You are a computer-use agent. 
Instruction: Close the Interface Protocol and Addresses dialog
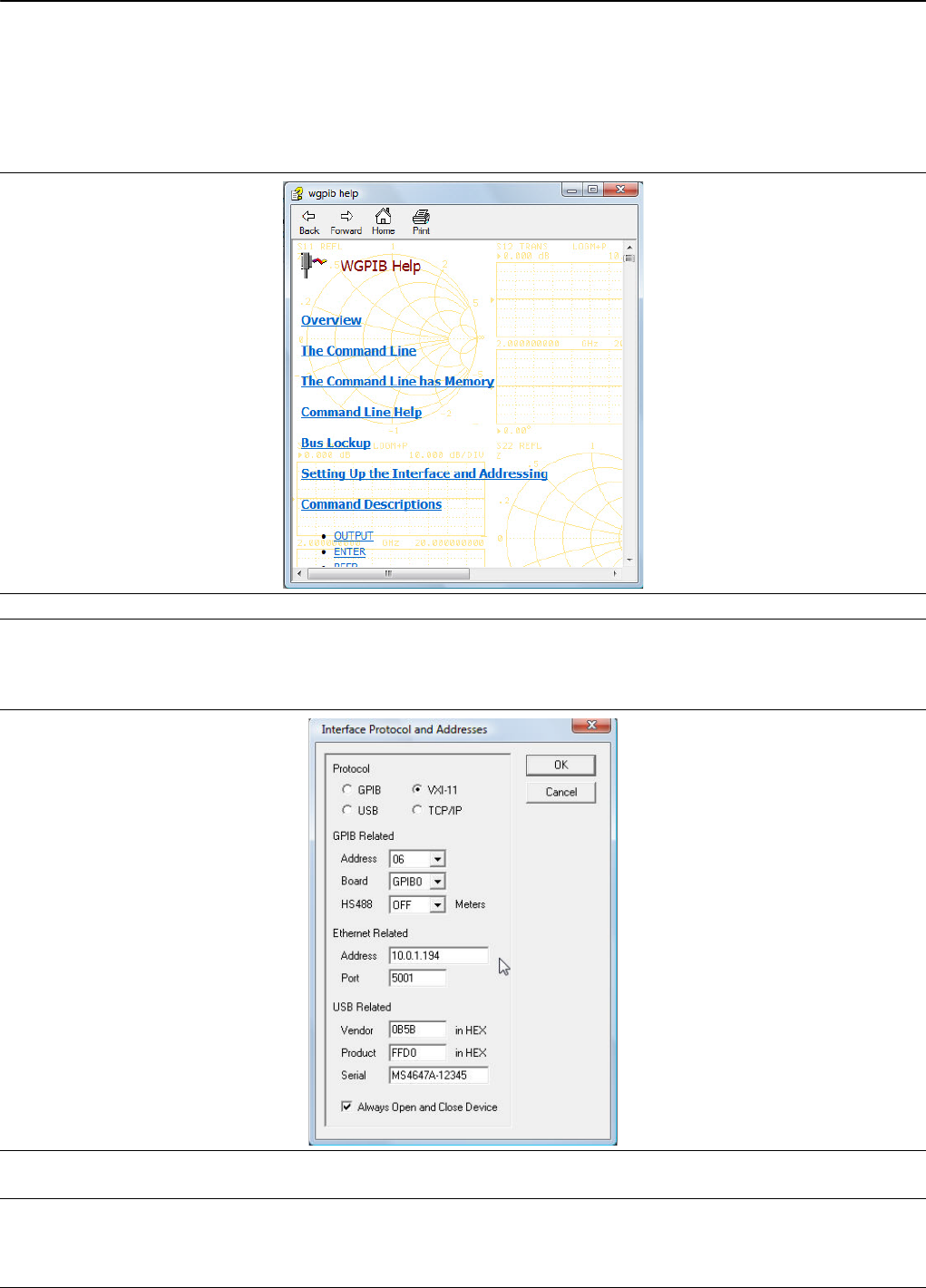[x=591, y=725]
